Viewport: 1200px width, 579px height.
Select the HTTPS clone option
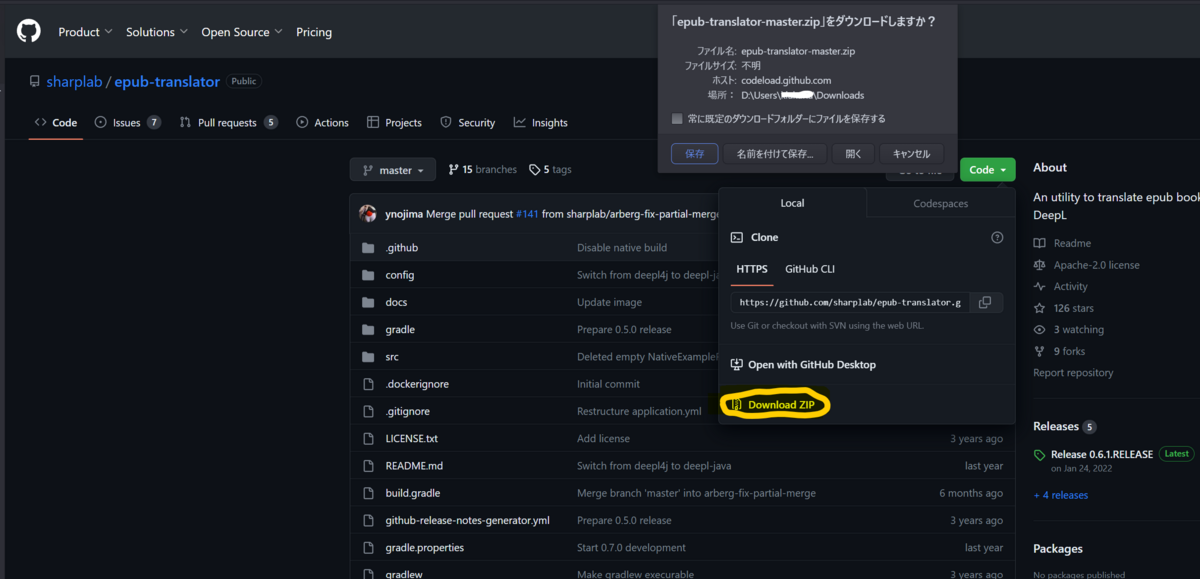coord(752,269)
